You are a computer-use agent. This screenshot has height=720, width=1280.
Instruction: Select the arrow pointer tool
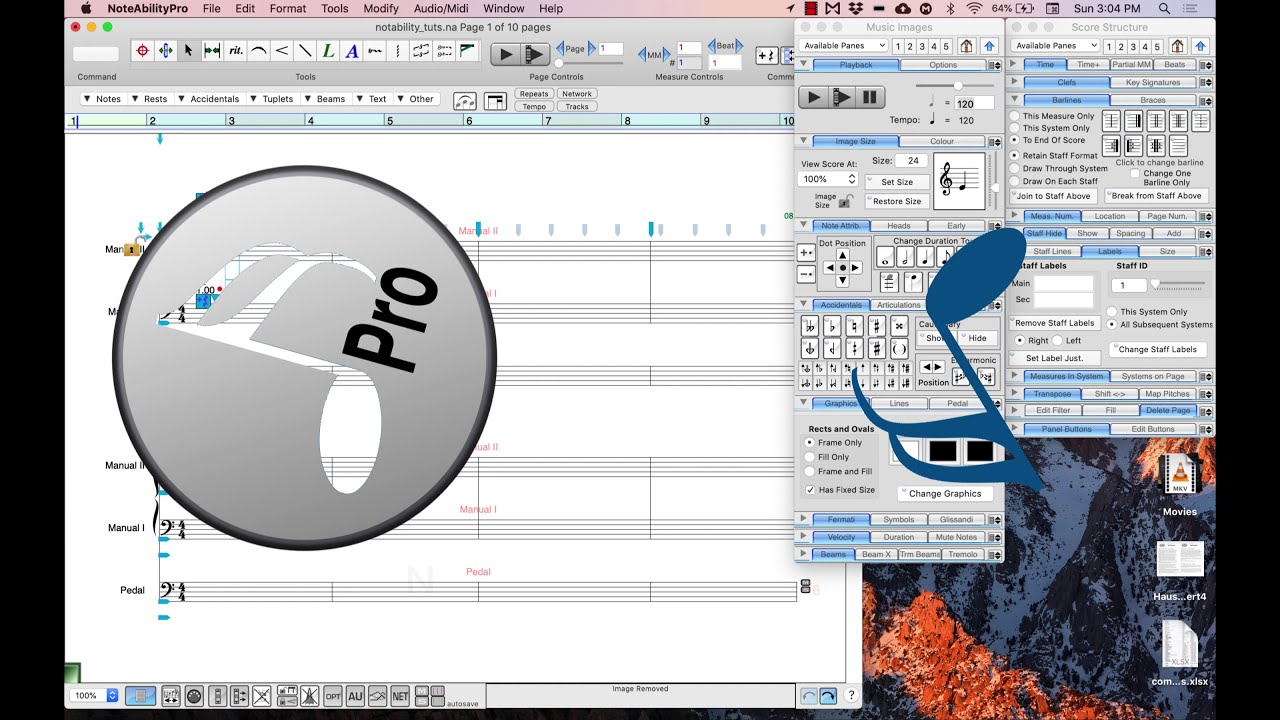(189, 51)
